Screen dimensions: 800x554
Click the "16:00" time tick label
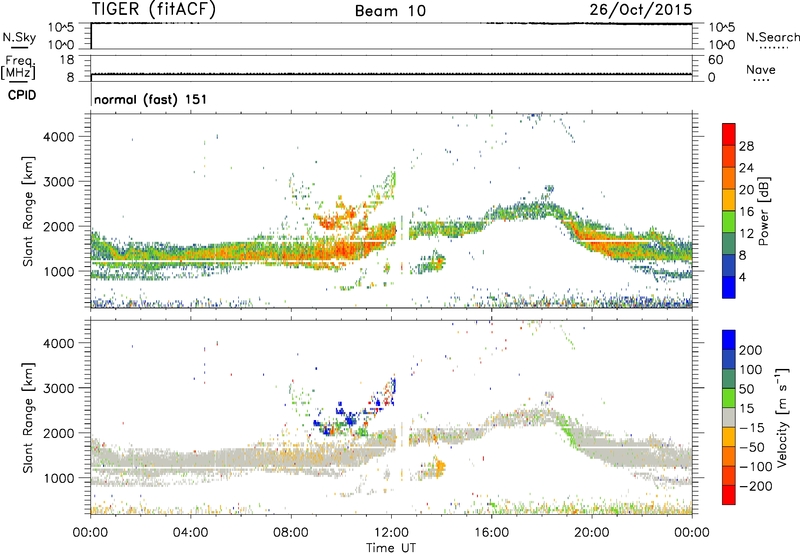coord(491,533)
